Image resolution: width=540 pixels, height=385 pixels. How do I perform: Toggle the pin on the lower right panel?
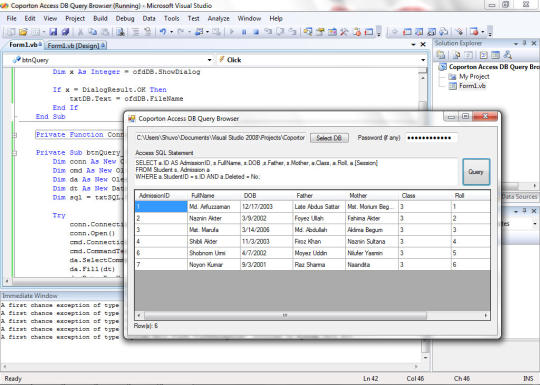[525, 211]
